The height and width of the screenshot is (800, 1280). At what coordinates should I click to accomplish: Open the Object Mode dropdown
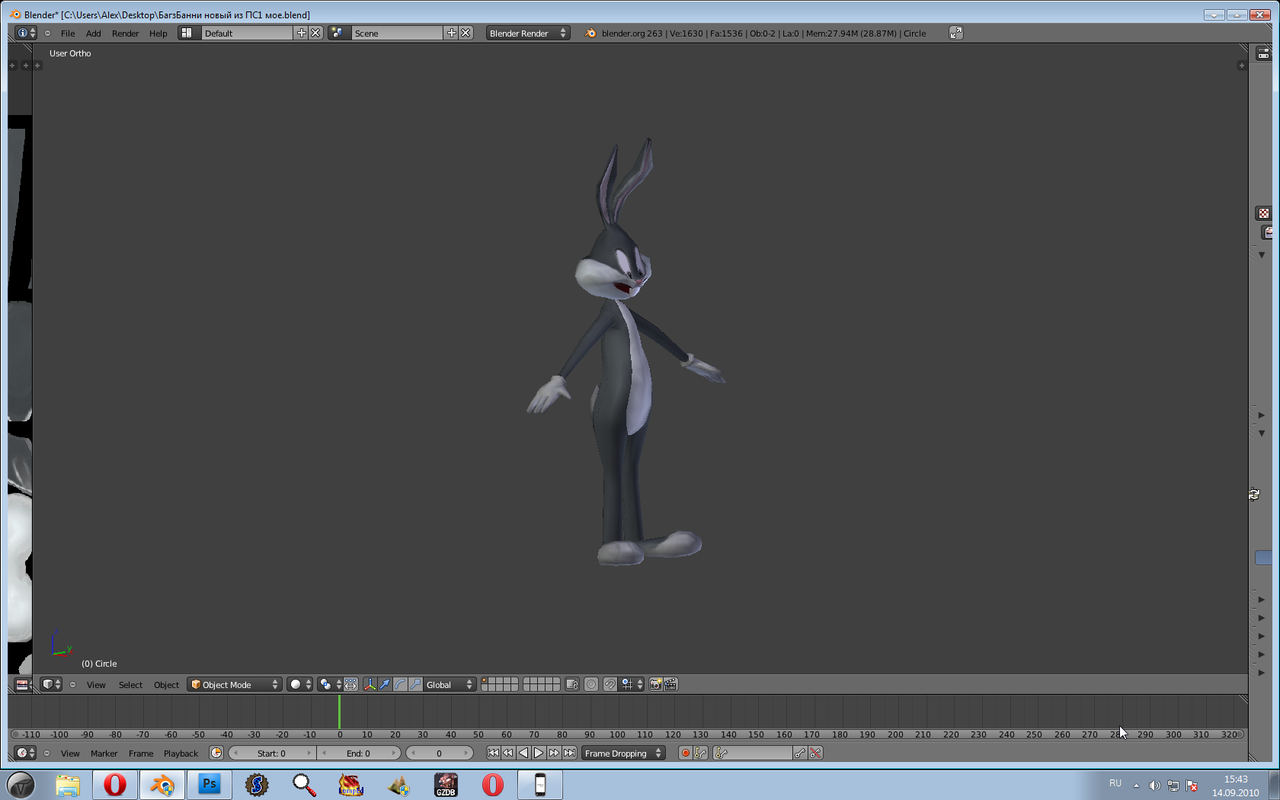[235, 685]
